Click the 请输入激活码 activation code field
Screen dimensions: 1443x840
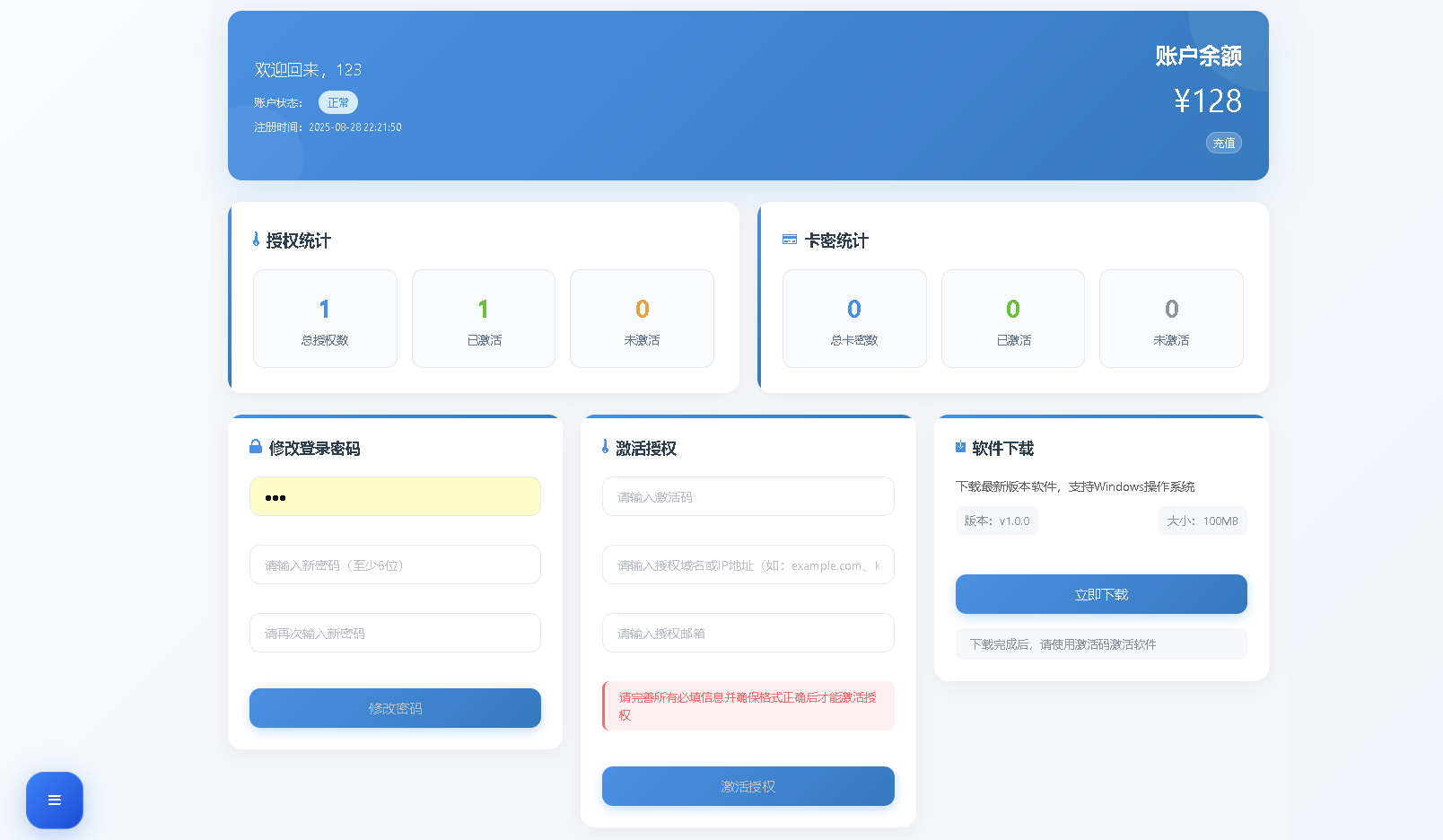point(748,495)
